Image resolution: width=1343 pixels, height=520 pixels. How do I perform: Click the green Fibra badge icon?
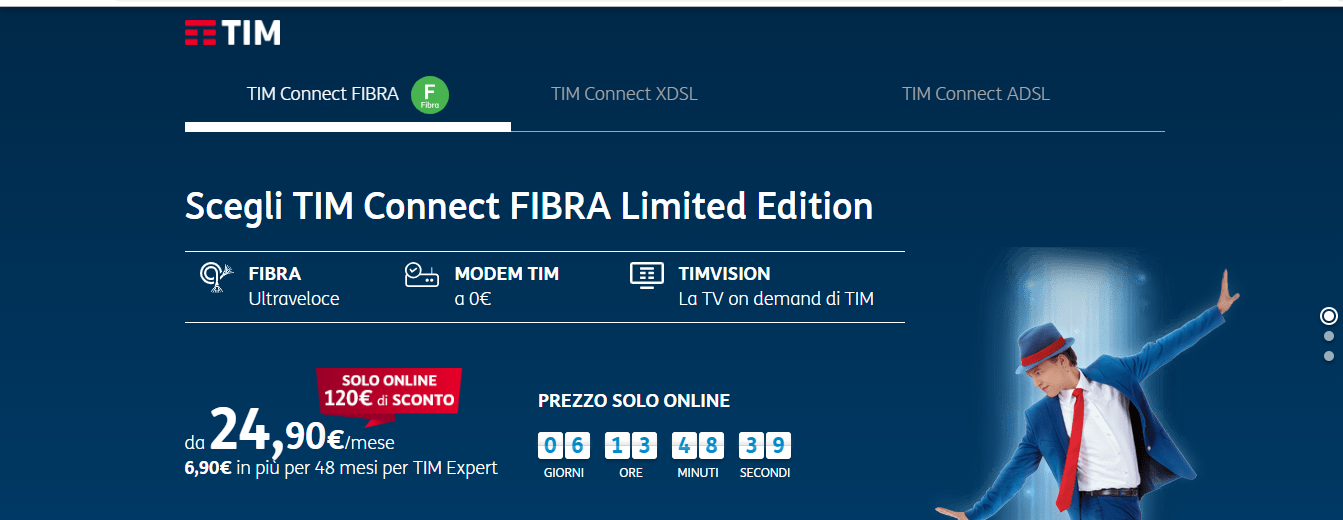(430, 94)
